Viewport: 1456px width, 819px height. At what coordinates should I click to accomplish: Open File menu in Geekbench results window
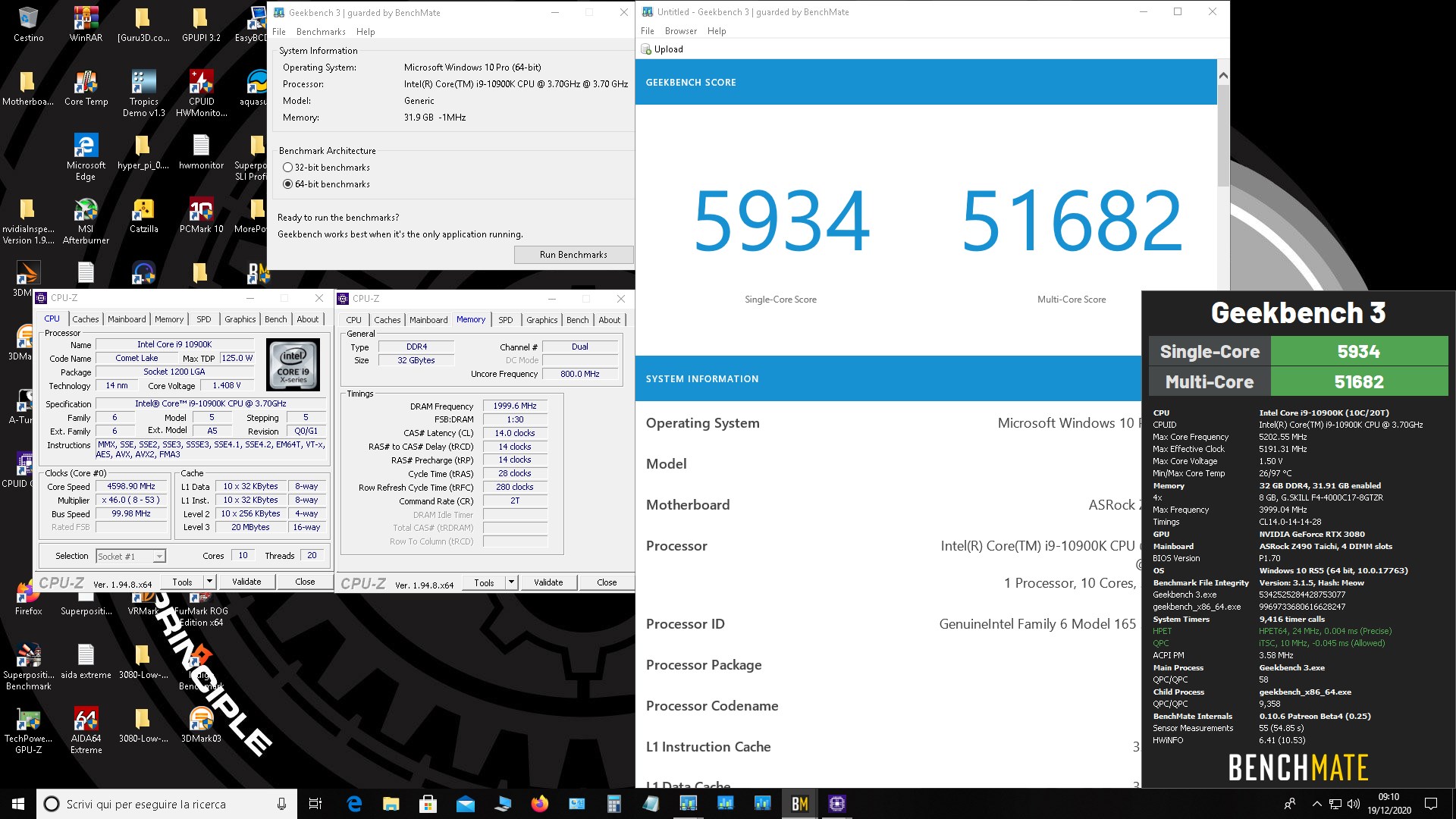click(x=647, y=31)
